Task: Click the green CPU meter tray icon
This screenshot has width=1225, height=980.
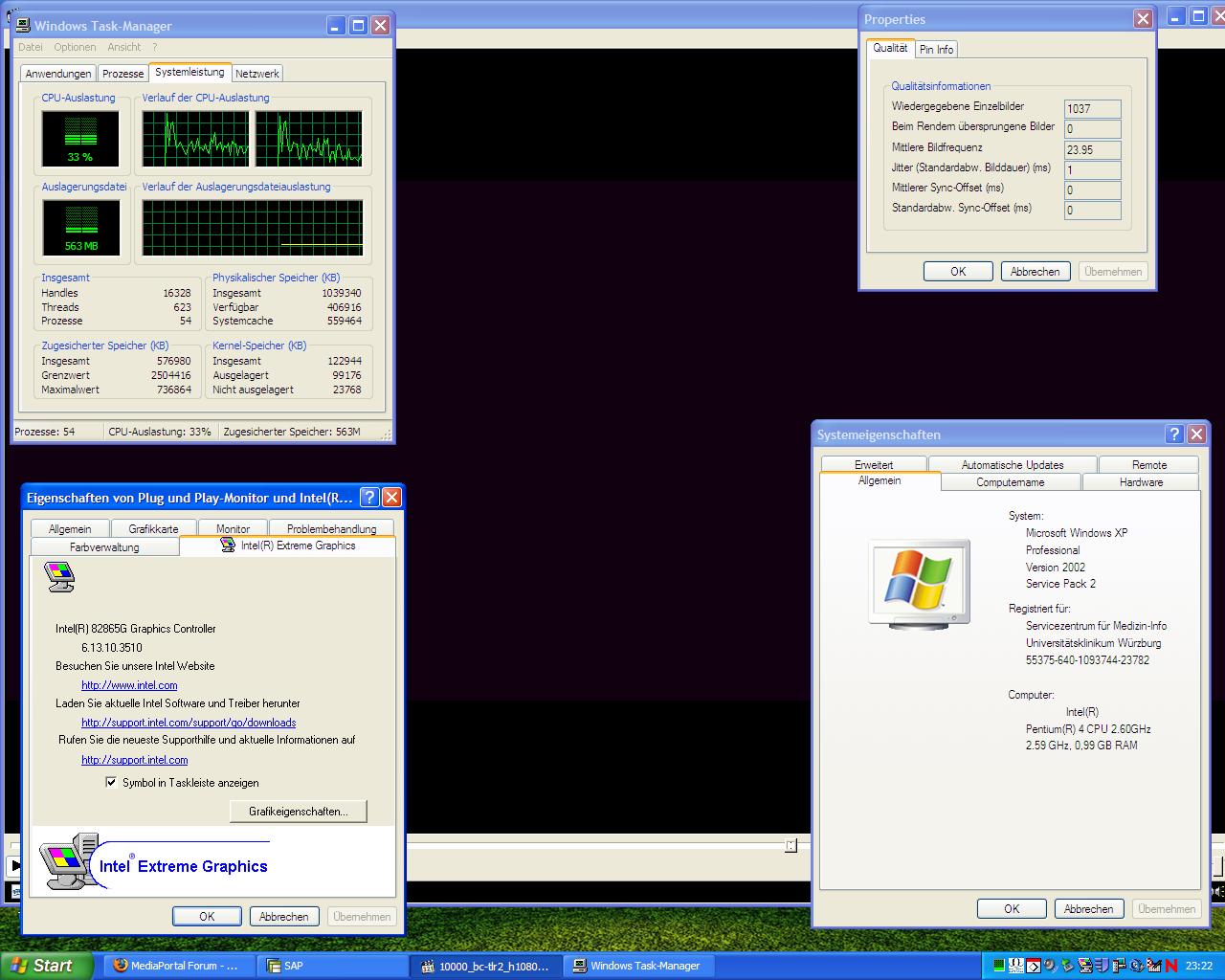Action: pyautogui.click(x=1000, y=966)
